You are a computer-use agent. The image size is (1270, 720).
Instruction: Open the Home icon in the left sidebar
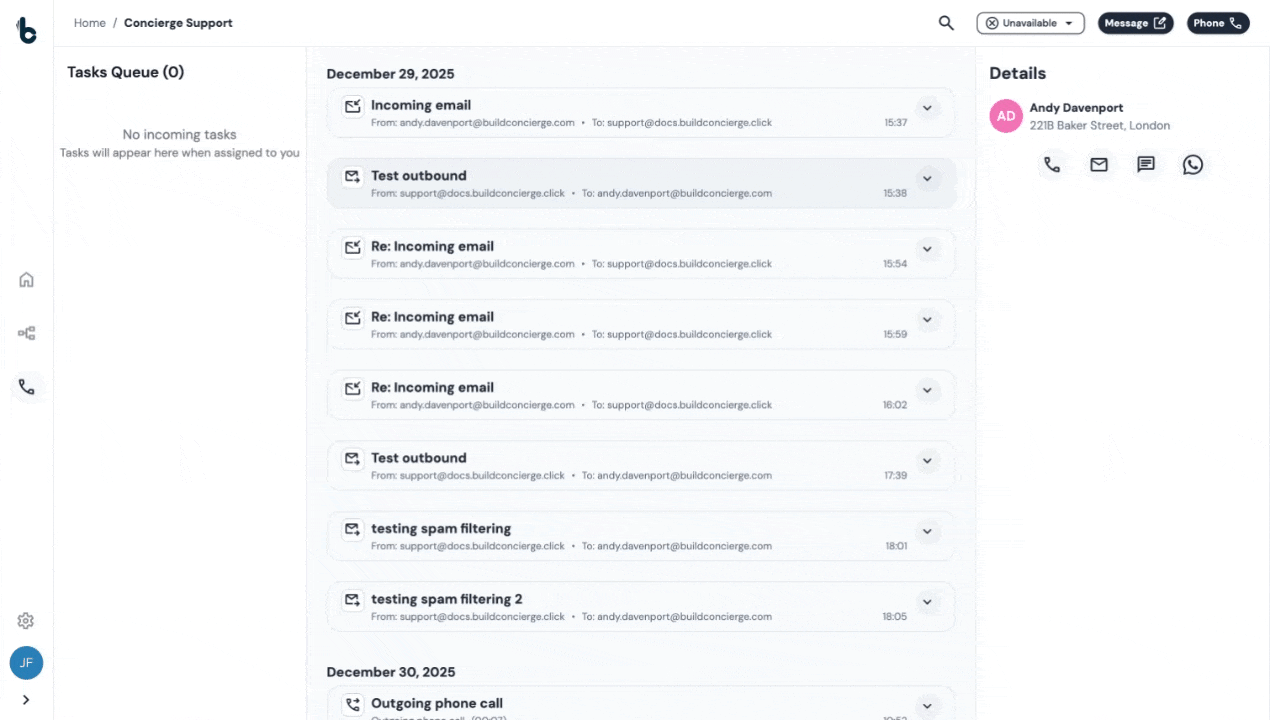pos(26,279)
